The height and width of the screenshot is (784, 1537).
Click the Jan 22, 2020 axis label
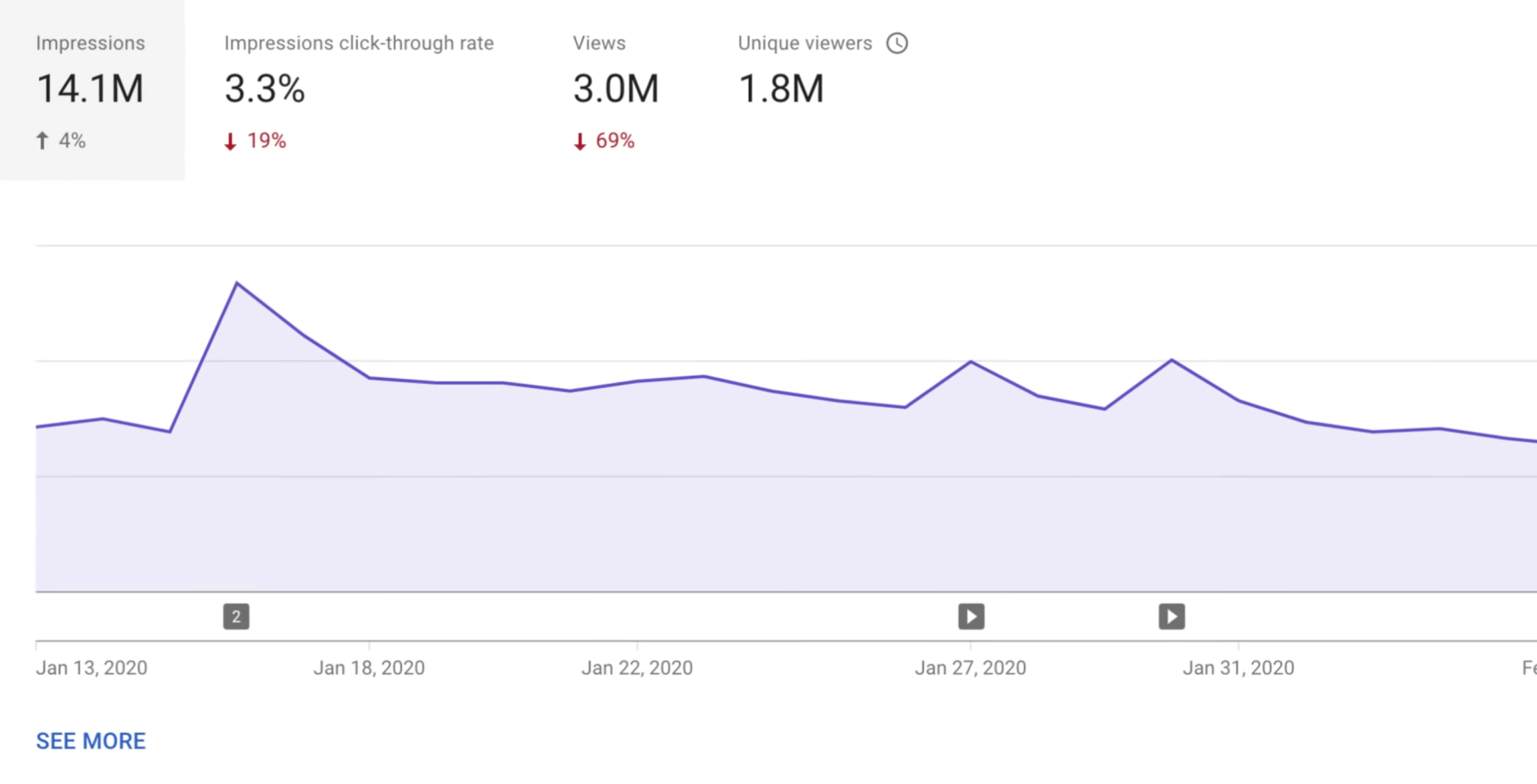coord(636,668)
